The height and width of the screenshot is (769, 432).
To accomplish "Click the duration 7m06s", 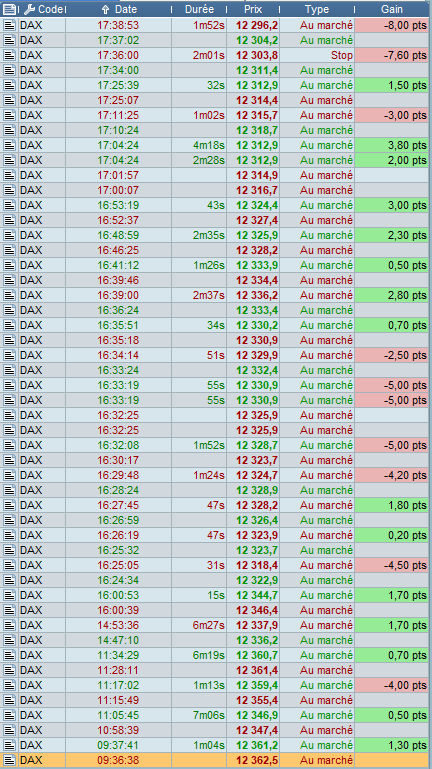I will coord(209,716).
